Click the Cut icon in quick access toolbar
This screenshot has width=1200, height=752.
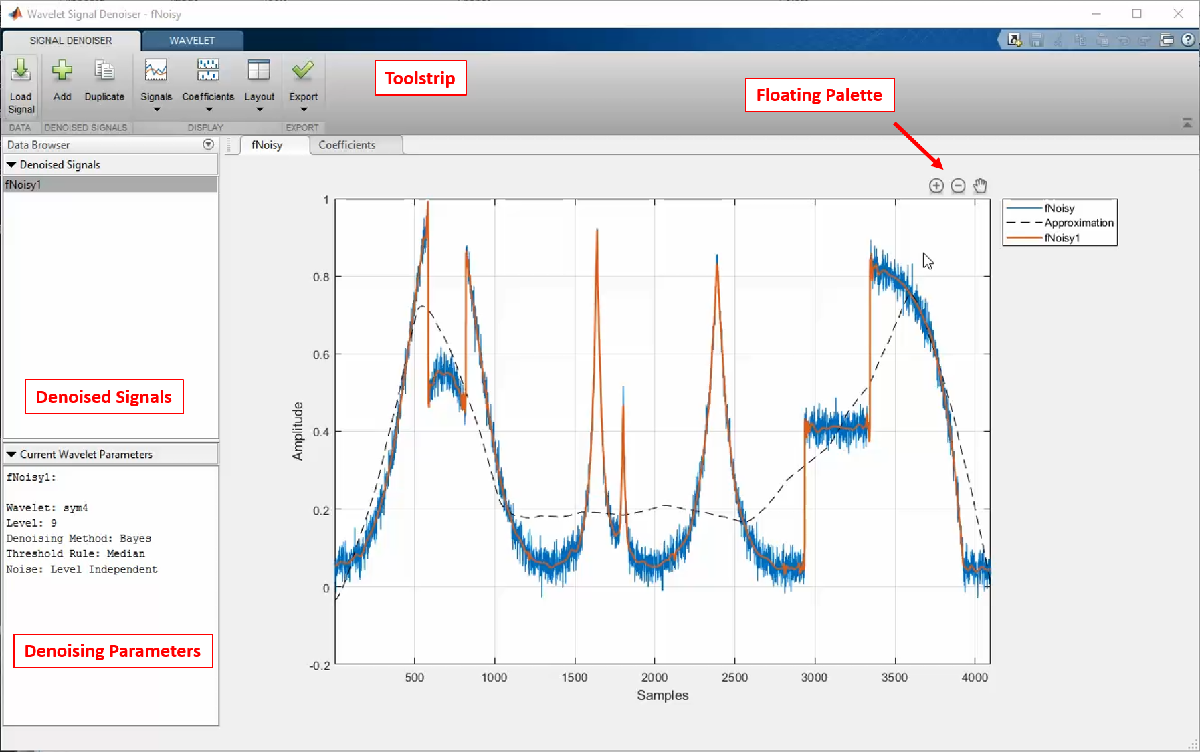pyautogui.click(x=1058, y=40)
